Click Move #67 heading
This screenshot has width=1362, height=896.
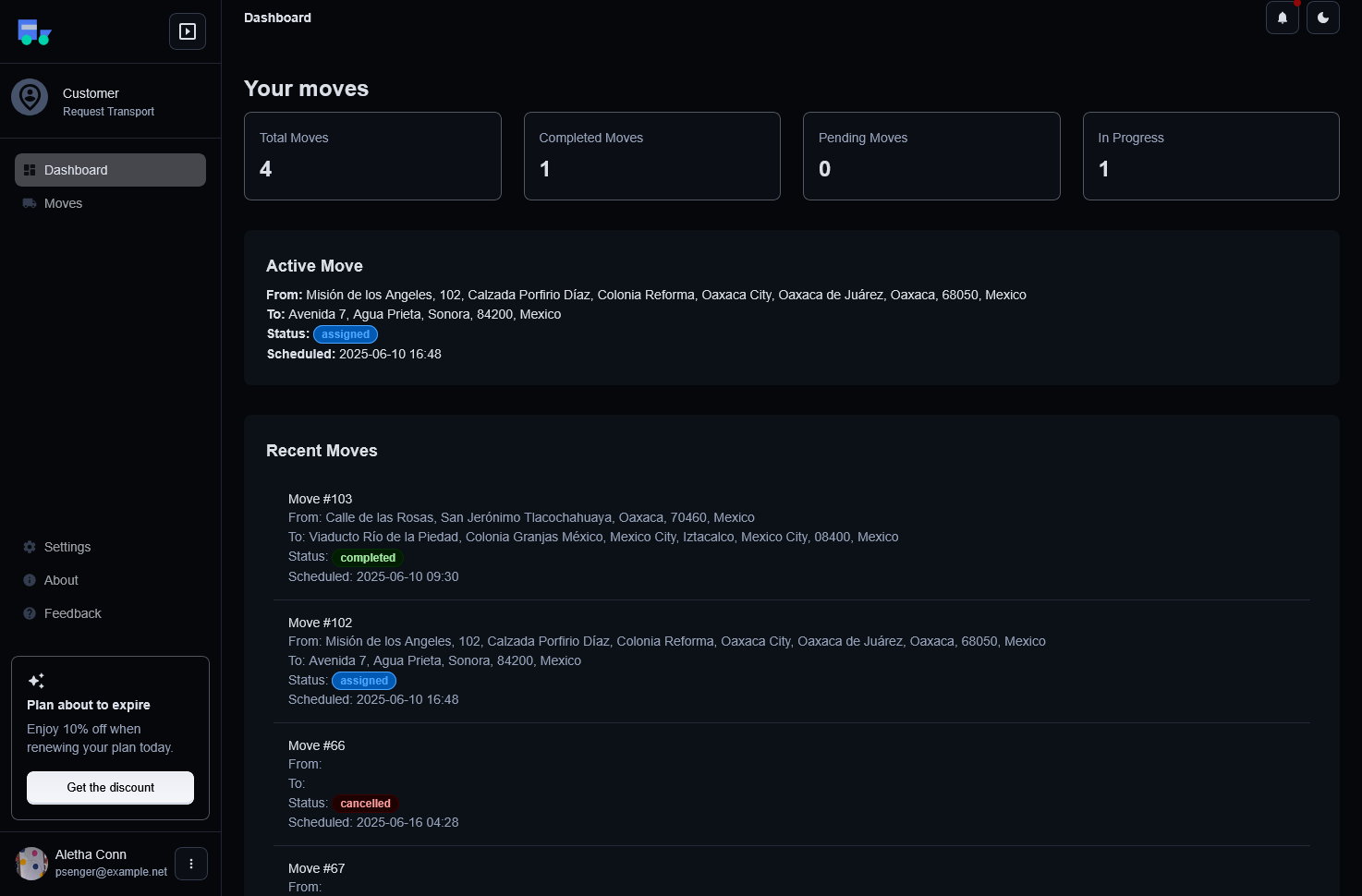[x=316, y=868]
